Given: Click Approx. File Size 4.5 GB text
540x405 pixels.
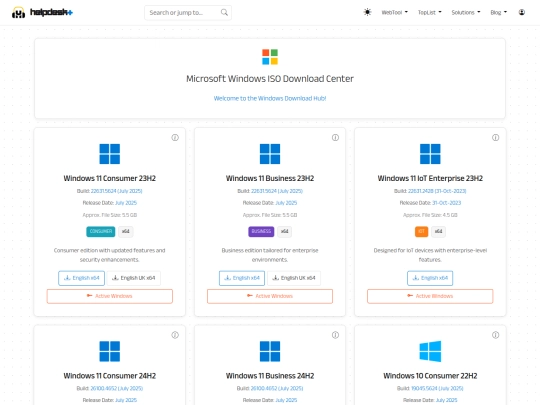Looking at the screenshot, I should pos(430,215).
